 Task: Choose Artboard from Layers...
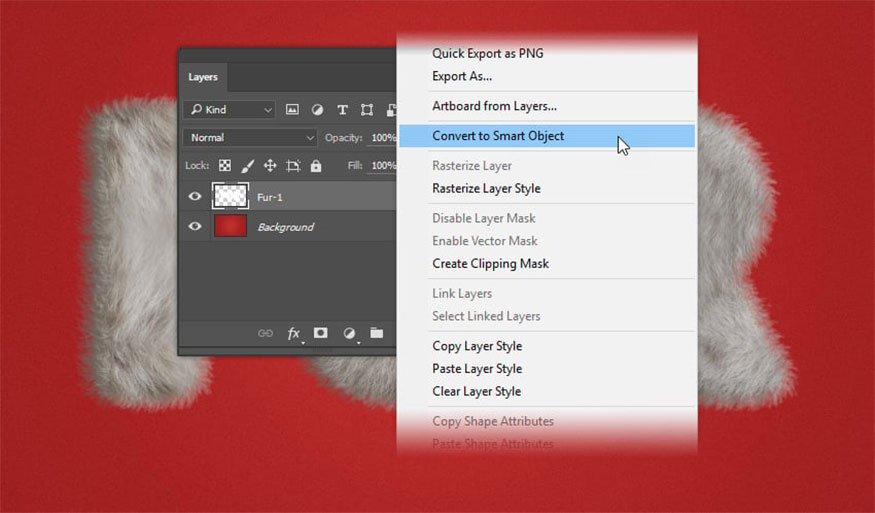(x=494, y=106)
